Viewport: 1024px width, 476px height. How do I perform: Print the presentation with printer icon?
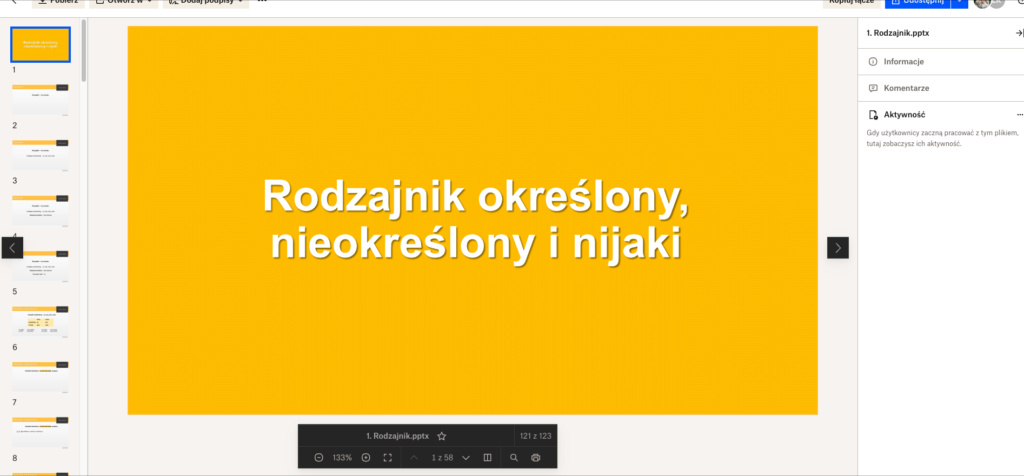536,457
